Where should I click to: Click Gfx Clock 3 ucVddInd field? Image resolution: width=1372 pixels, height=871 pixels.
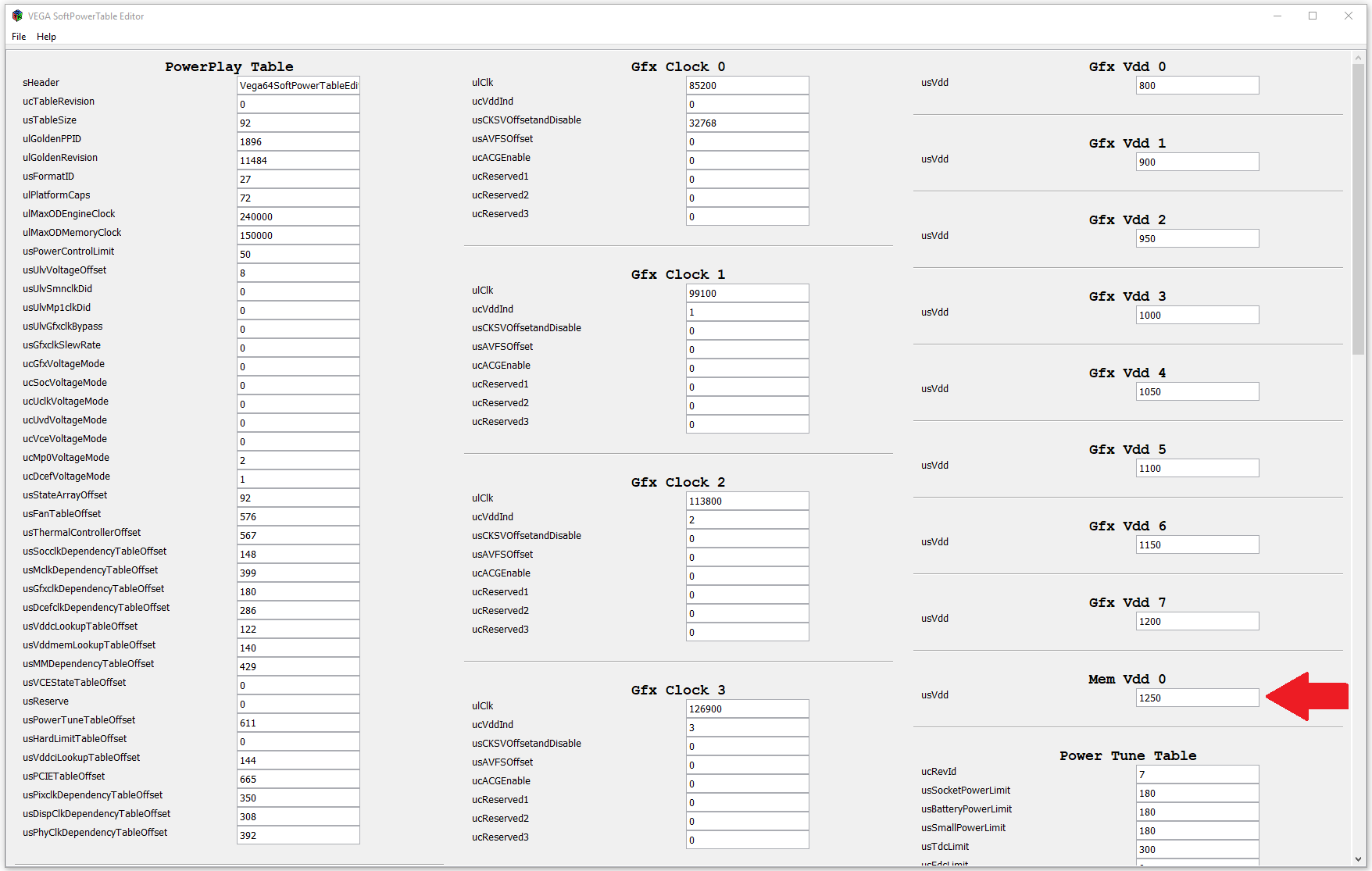tap(748, 727)
